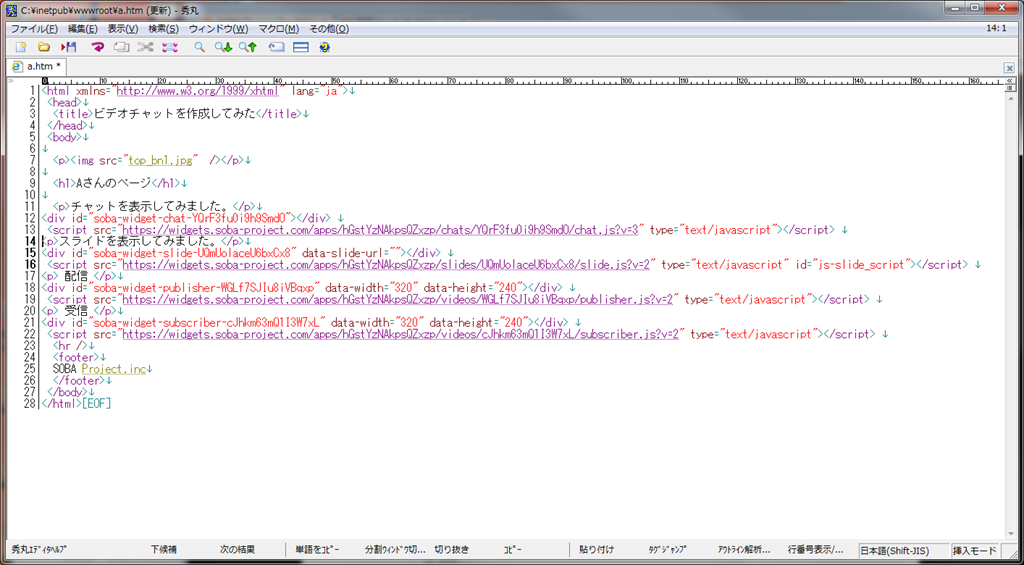Undo using the pink arrow toolbar icon

tap(97, 47)
